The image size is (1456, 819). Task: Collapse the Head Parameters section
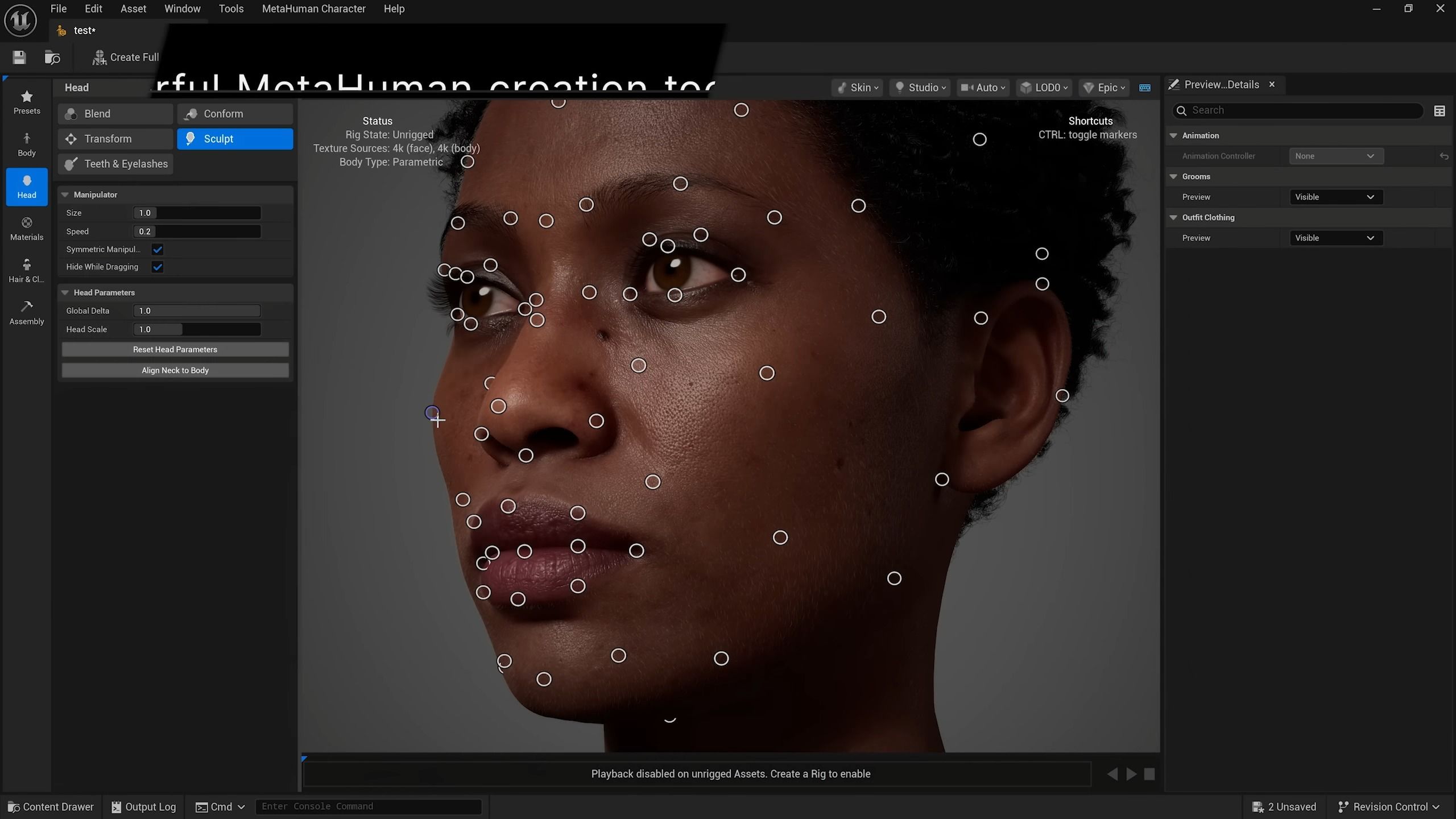pyautogui.click(x=65, y=292)
